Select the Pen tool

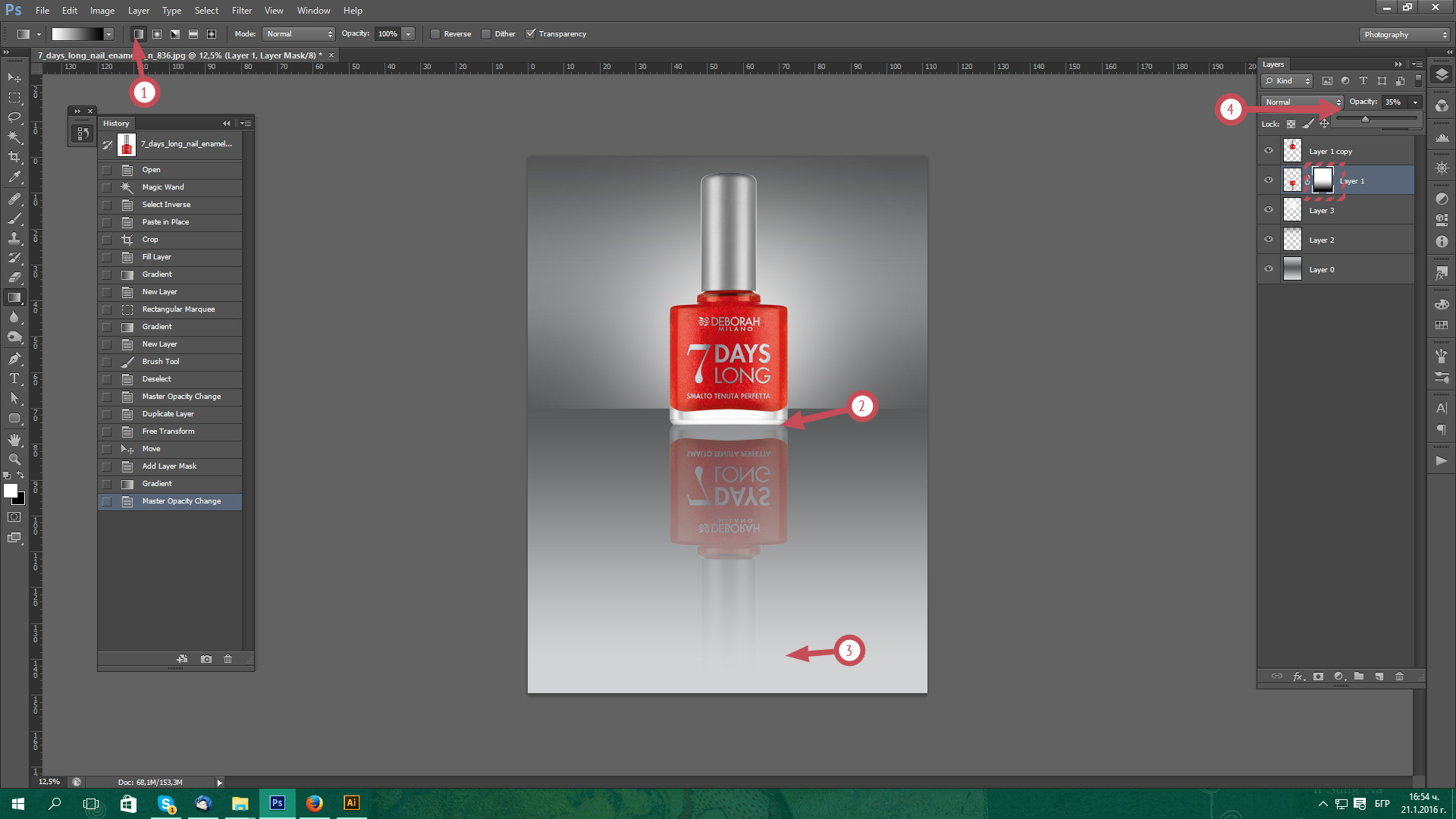(x=14, y=359)
